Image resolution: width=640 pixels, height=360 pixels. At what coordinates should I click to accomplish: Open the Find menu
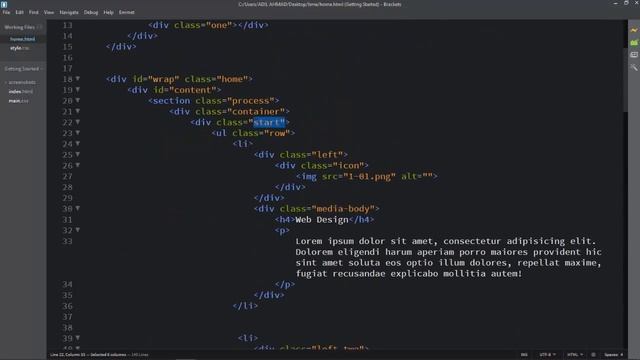tap(33, 13)
